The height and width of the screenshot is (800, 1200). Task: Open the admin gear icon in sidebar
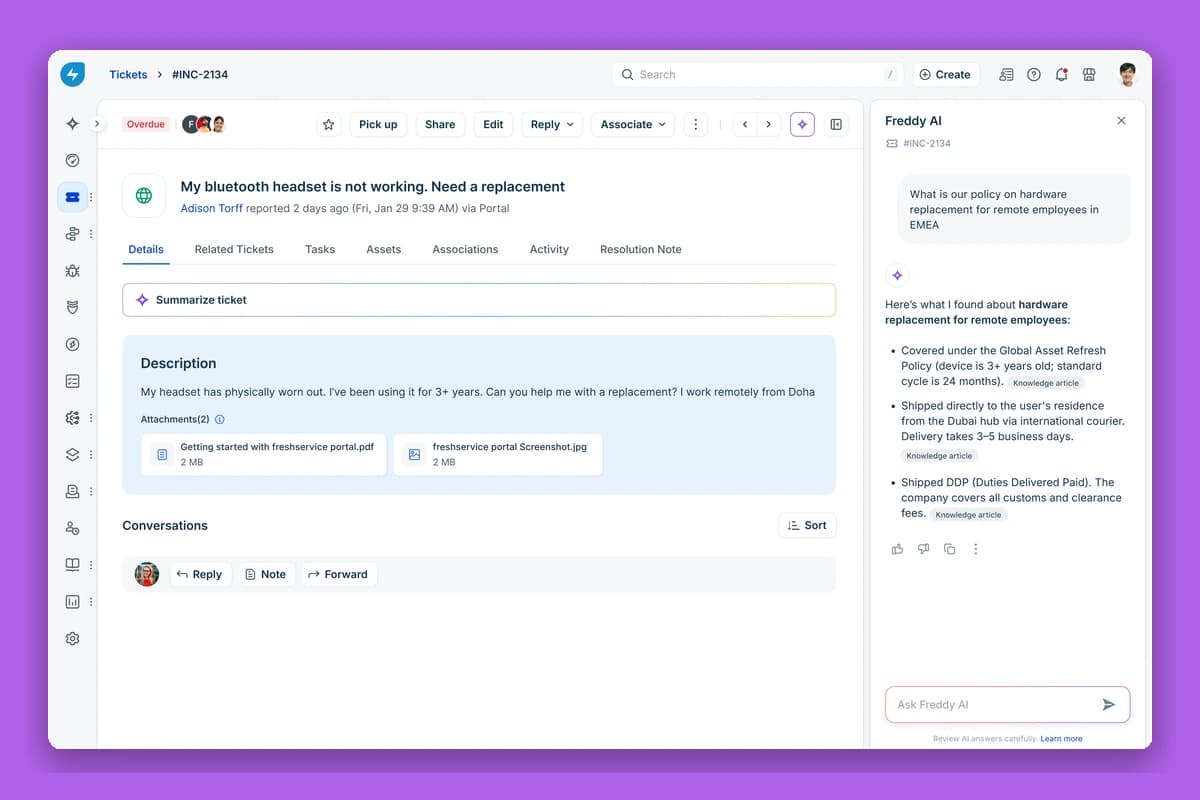coord(72,638)
